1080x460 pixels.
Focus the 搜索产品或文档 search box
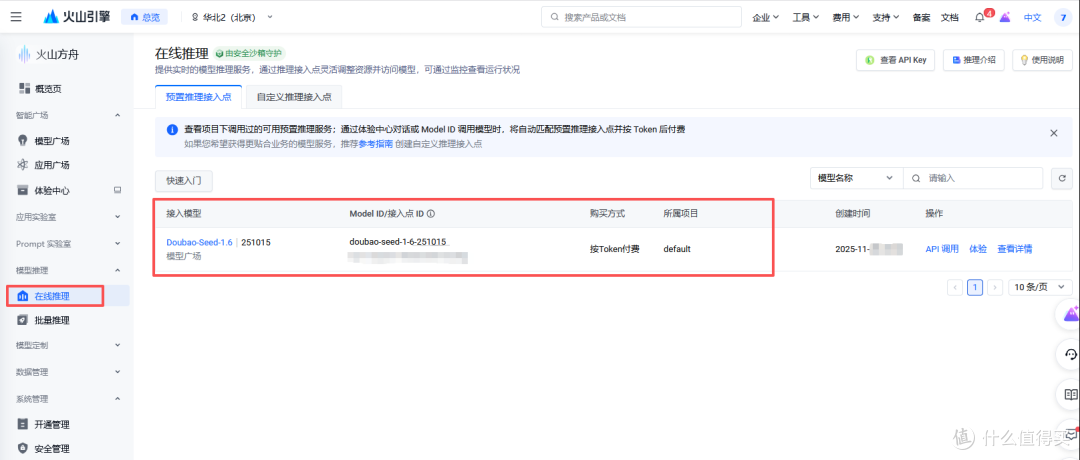tap(641, 17)
